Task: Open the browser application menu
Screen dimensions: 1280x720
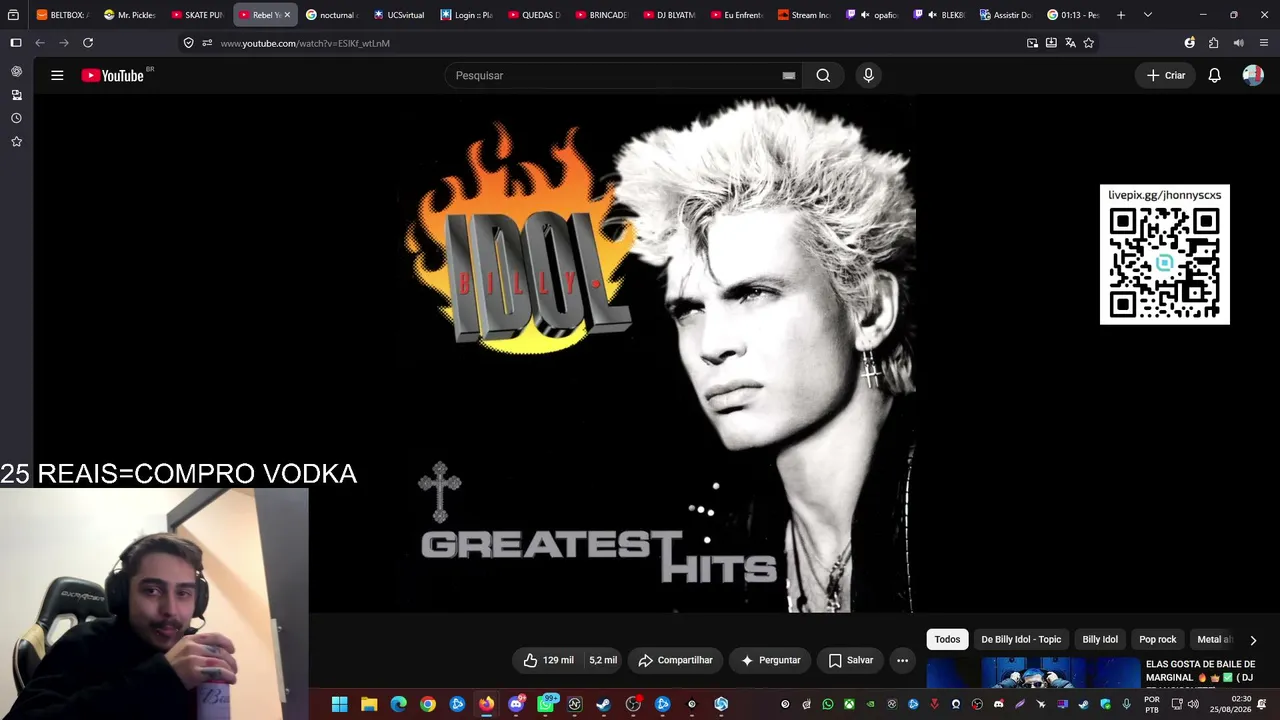Action: coord(1264,43)
